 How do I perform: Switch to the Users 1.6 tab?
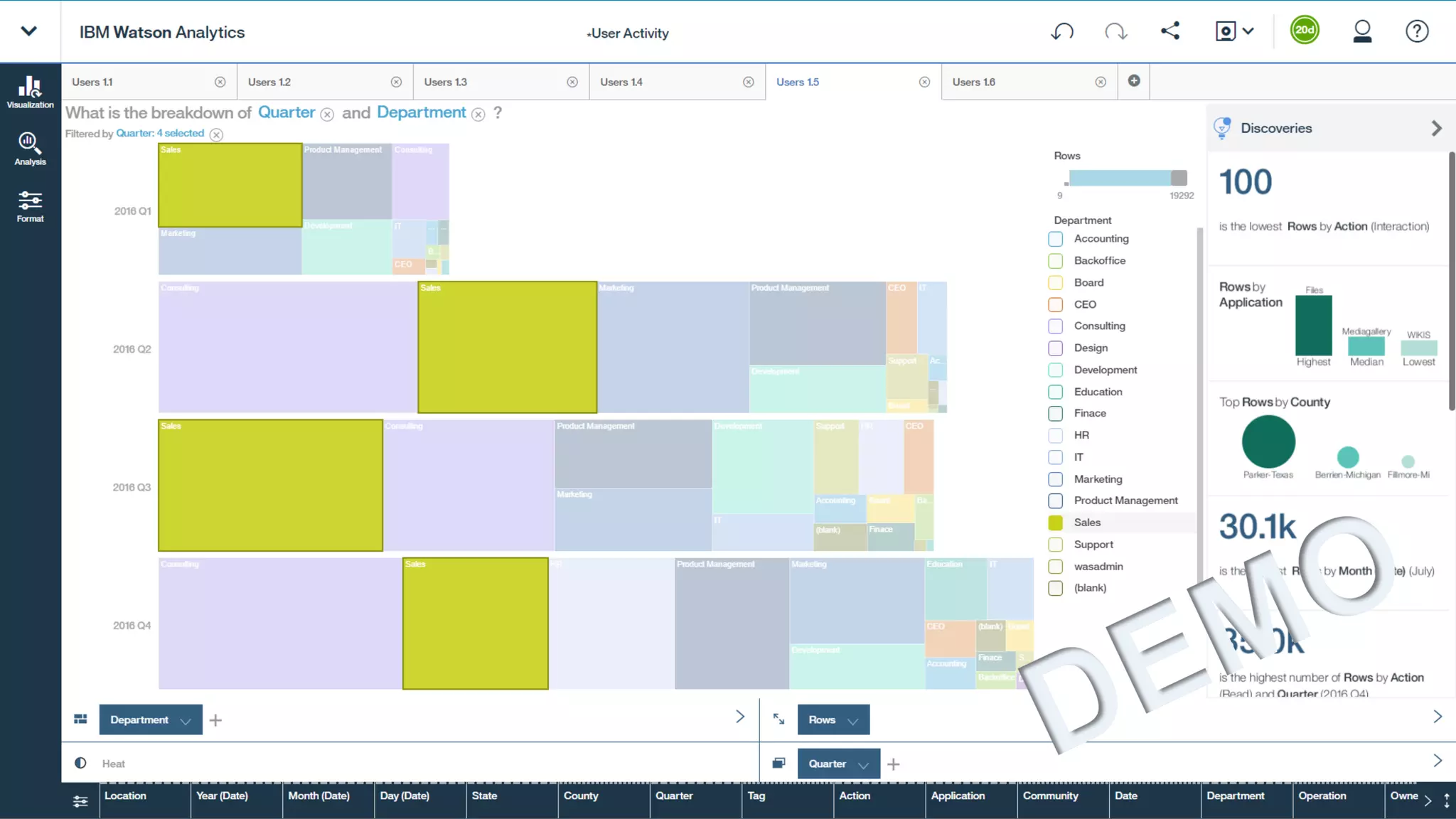coord(973,82)
